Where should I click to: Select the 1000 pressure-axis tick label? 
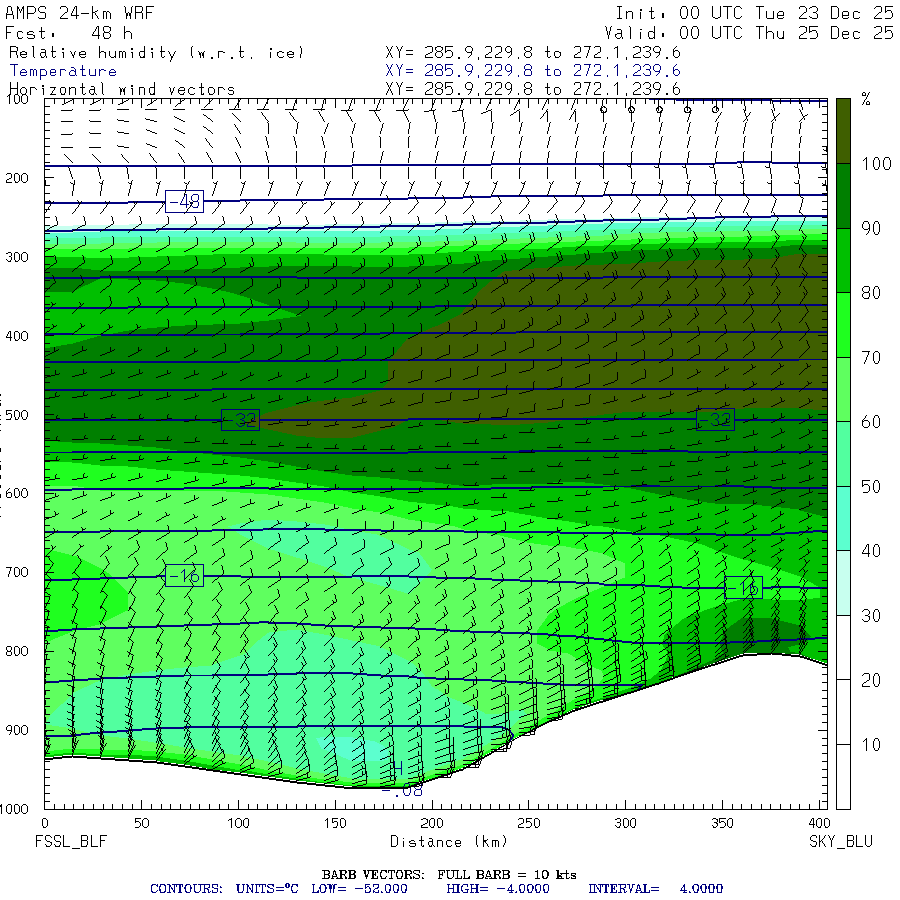click(14, 809)
